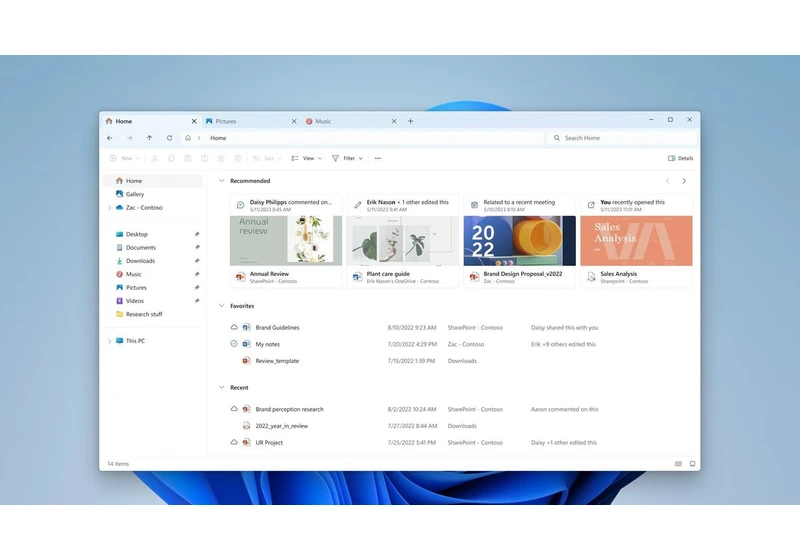Add a new tab with plus button
The width and height of the screenshot is (800, 560).
[x=410, y=121]
